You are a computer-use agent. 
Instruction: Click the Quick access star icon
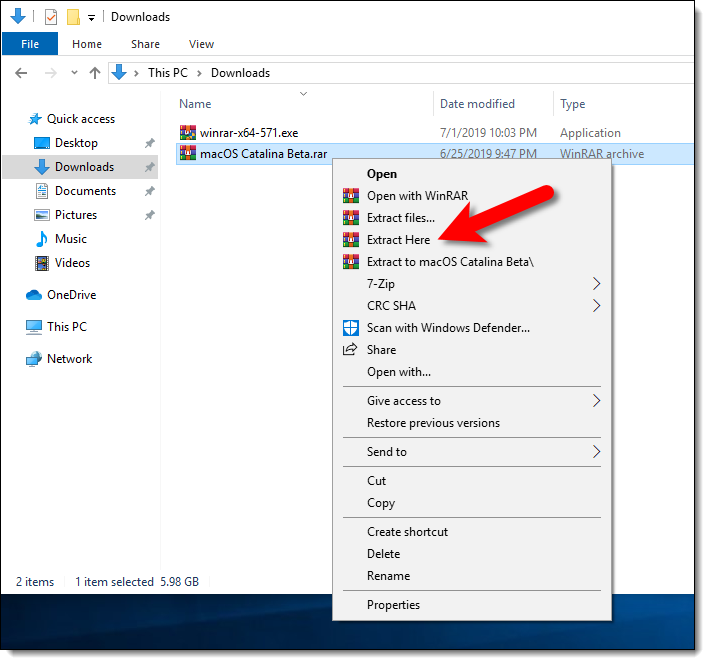tap(35, 119)
